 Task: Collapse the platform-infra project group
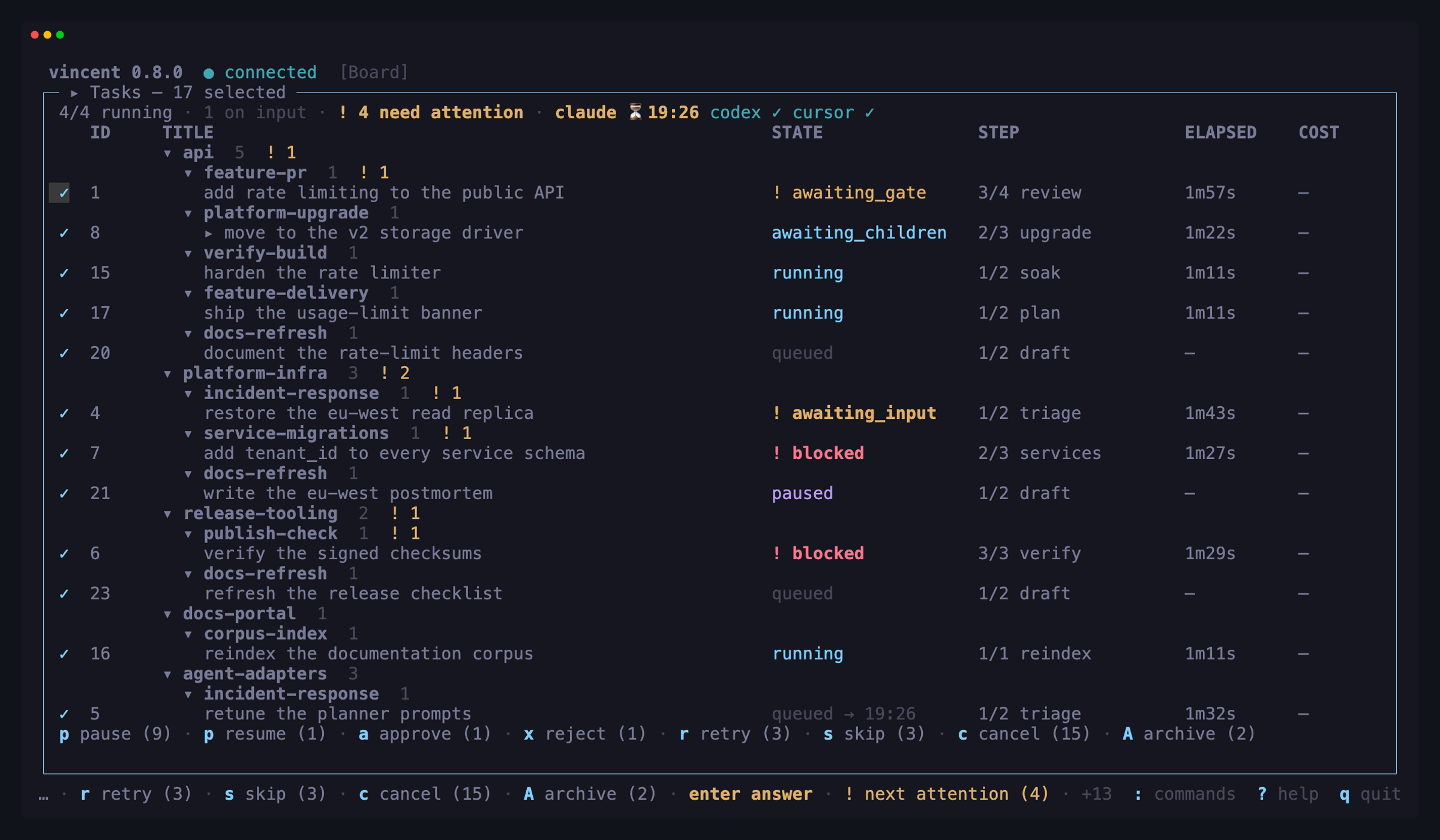coord(168,374)
